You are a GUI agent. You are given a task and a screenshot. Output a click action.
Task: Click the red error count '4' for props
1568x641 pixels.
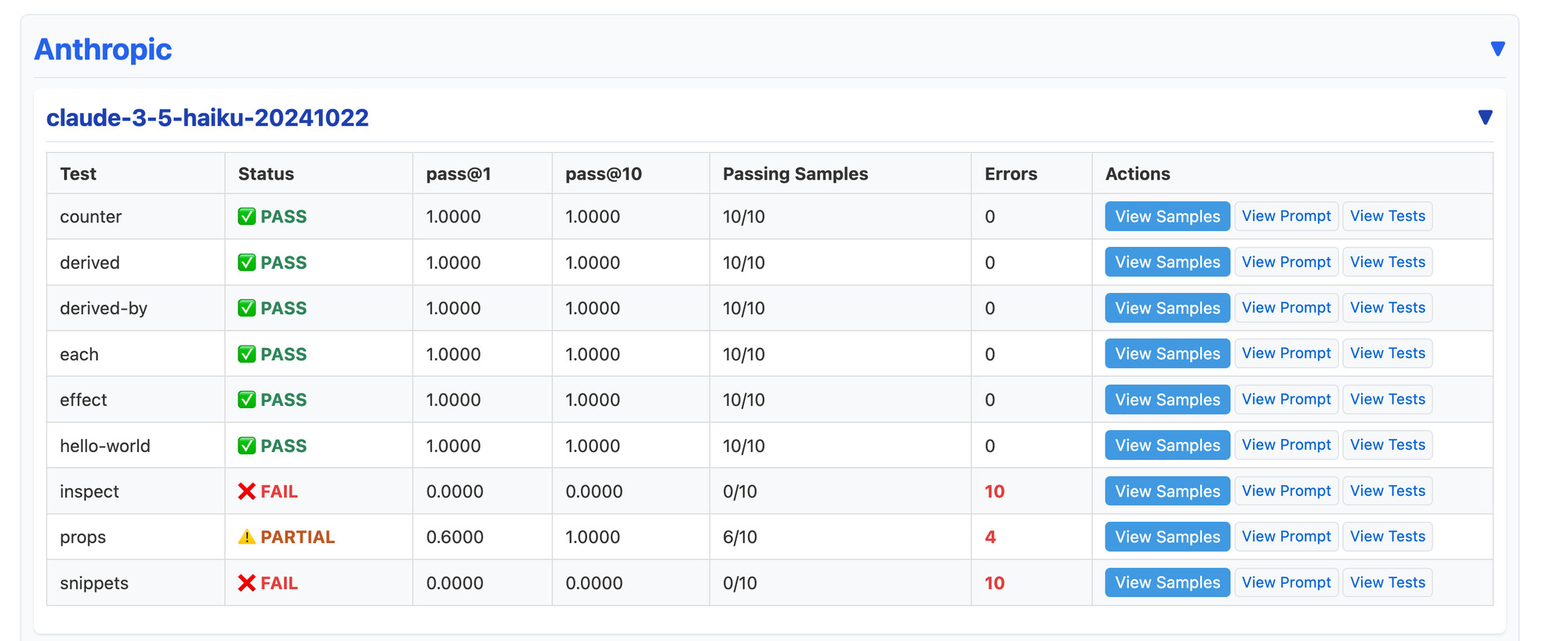click(990, 538)
